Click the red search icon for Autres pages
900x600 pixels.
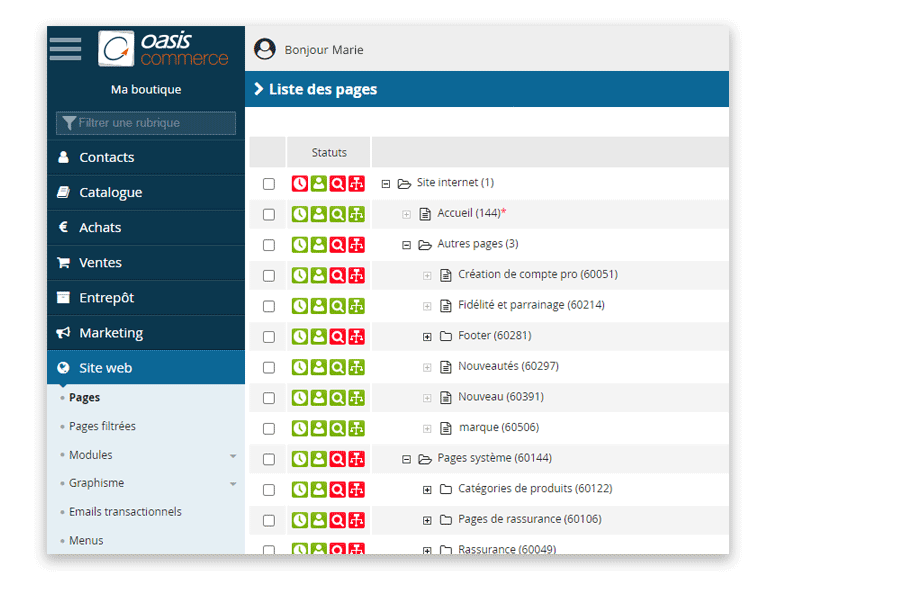(338, 245)
